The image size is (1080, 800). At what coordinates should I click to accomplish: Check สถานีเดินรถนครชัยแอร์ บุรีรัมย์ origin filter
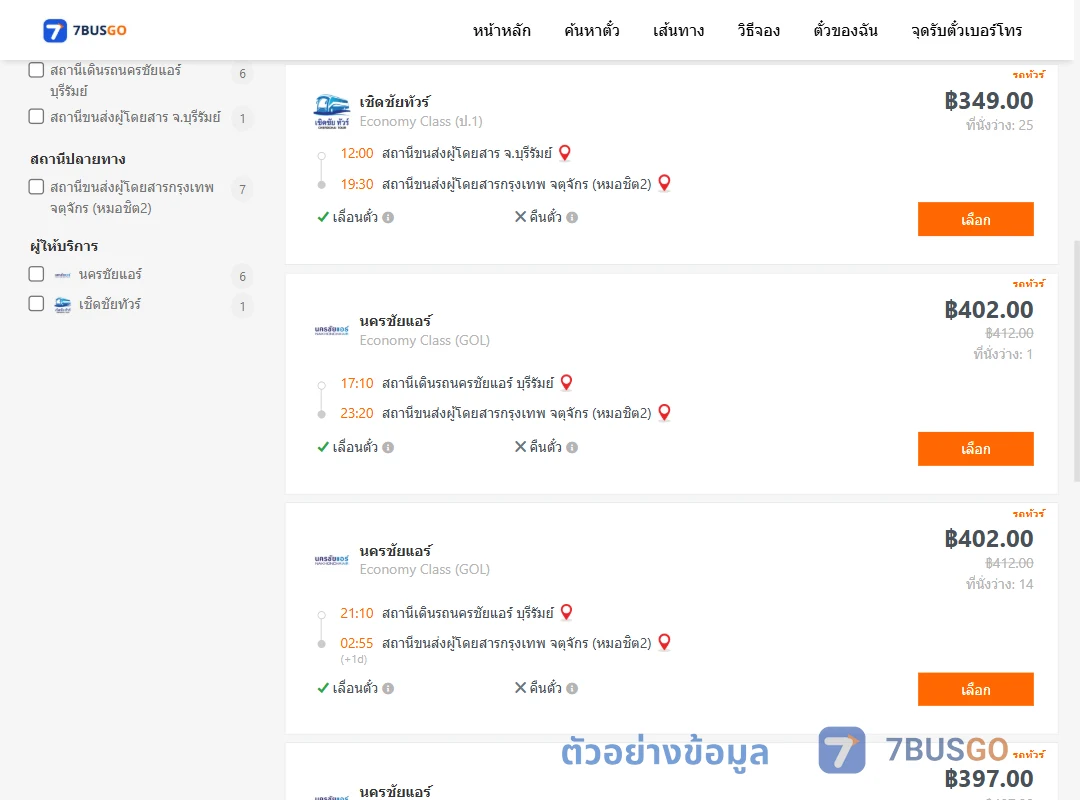coord(37,70)
